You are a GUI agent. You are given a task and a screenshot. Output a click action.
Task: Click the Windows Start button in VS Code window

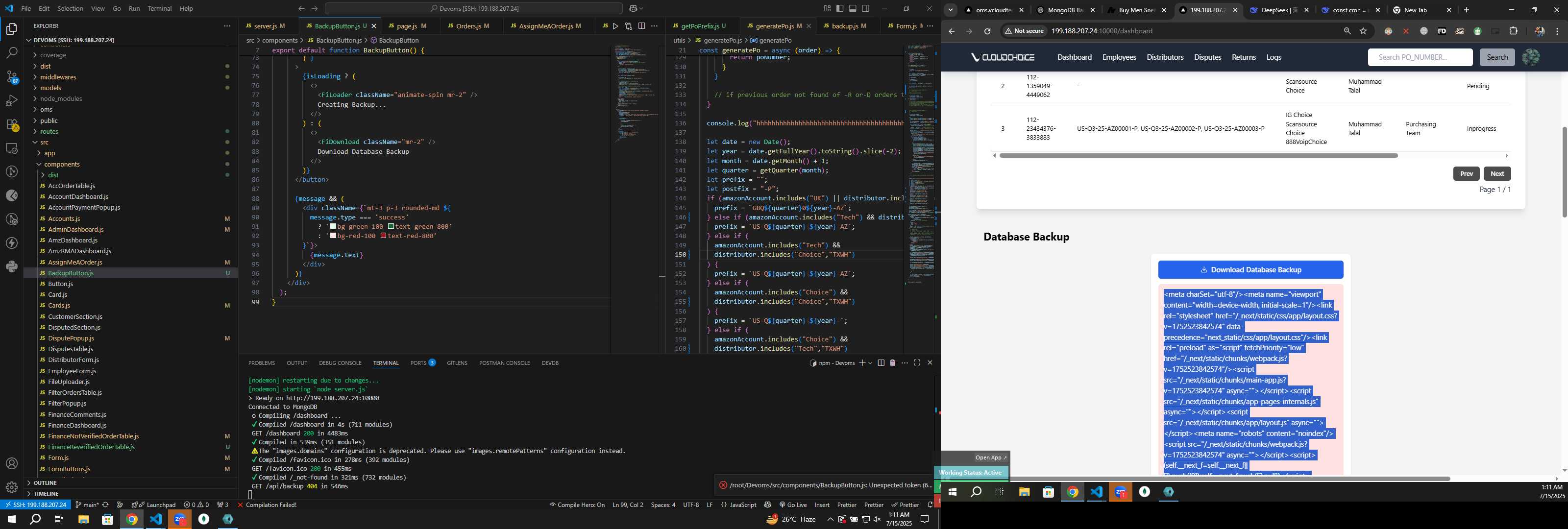click(x=11, y=519)
